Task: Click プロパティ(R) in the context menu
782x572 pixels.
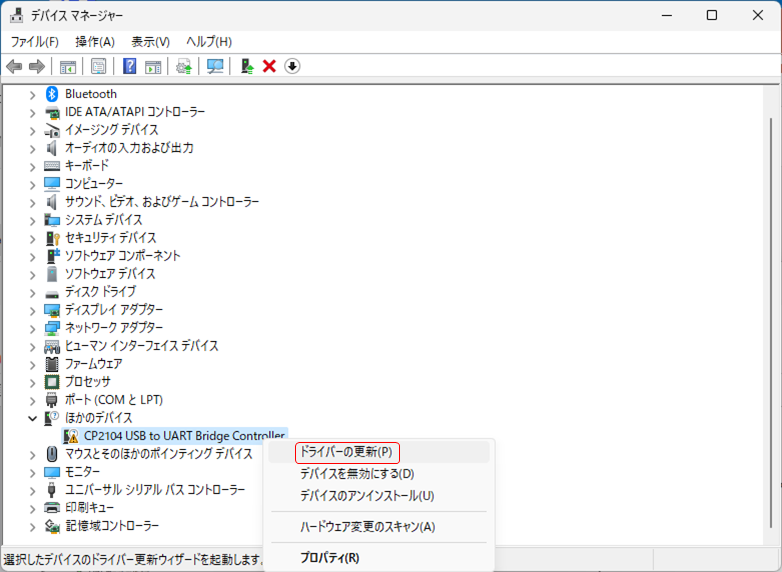Action: coord(329,558)
